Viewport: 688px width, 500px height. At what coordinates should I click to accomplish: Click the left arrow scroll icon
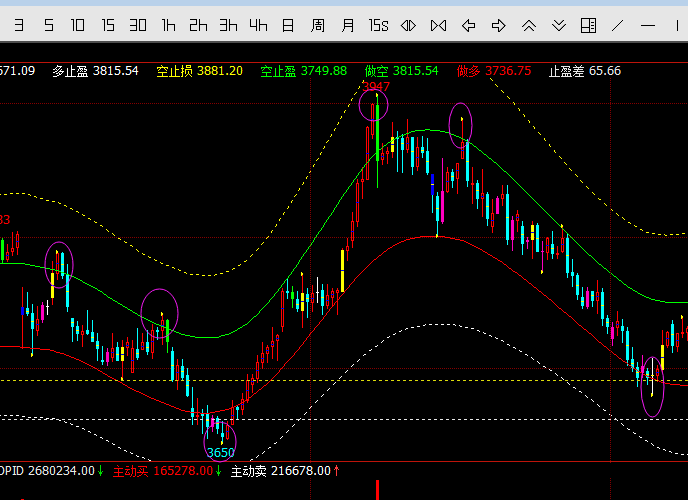tap(468, 25)
